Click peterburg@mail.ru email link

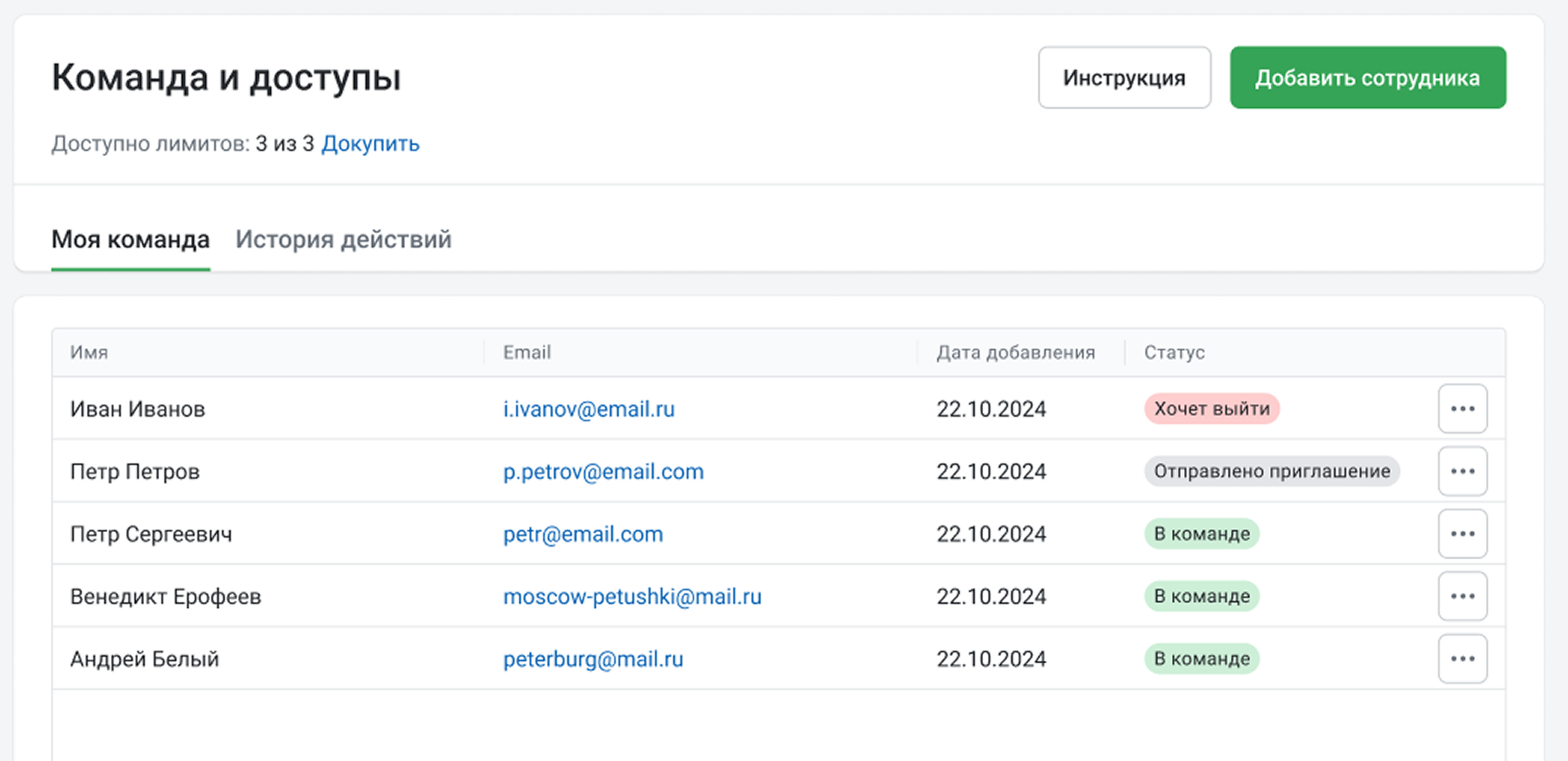click(x=593, y=660)
